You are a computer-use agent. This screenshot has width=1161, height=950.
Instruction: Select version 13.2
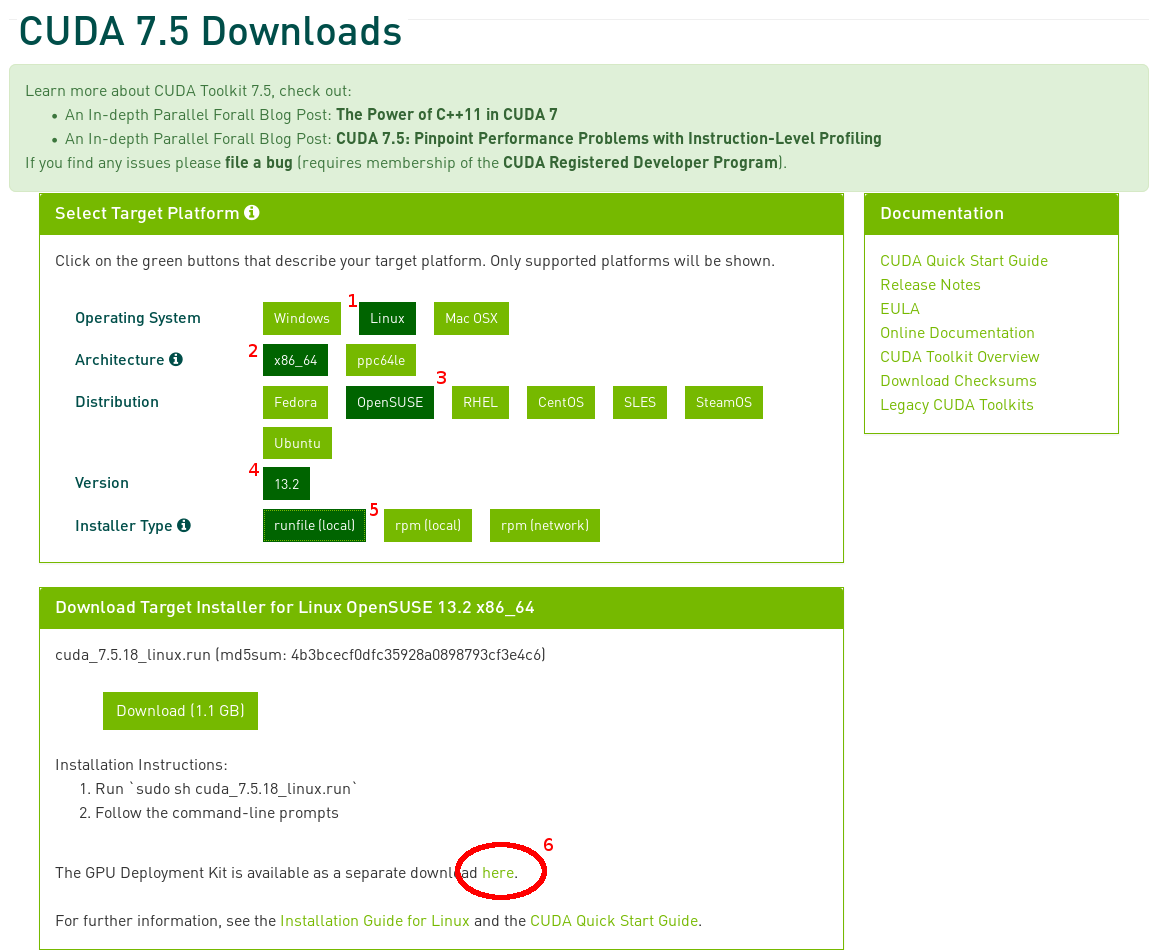pos(287,484)
